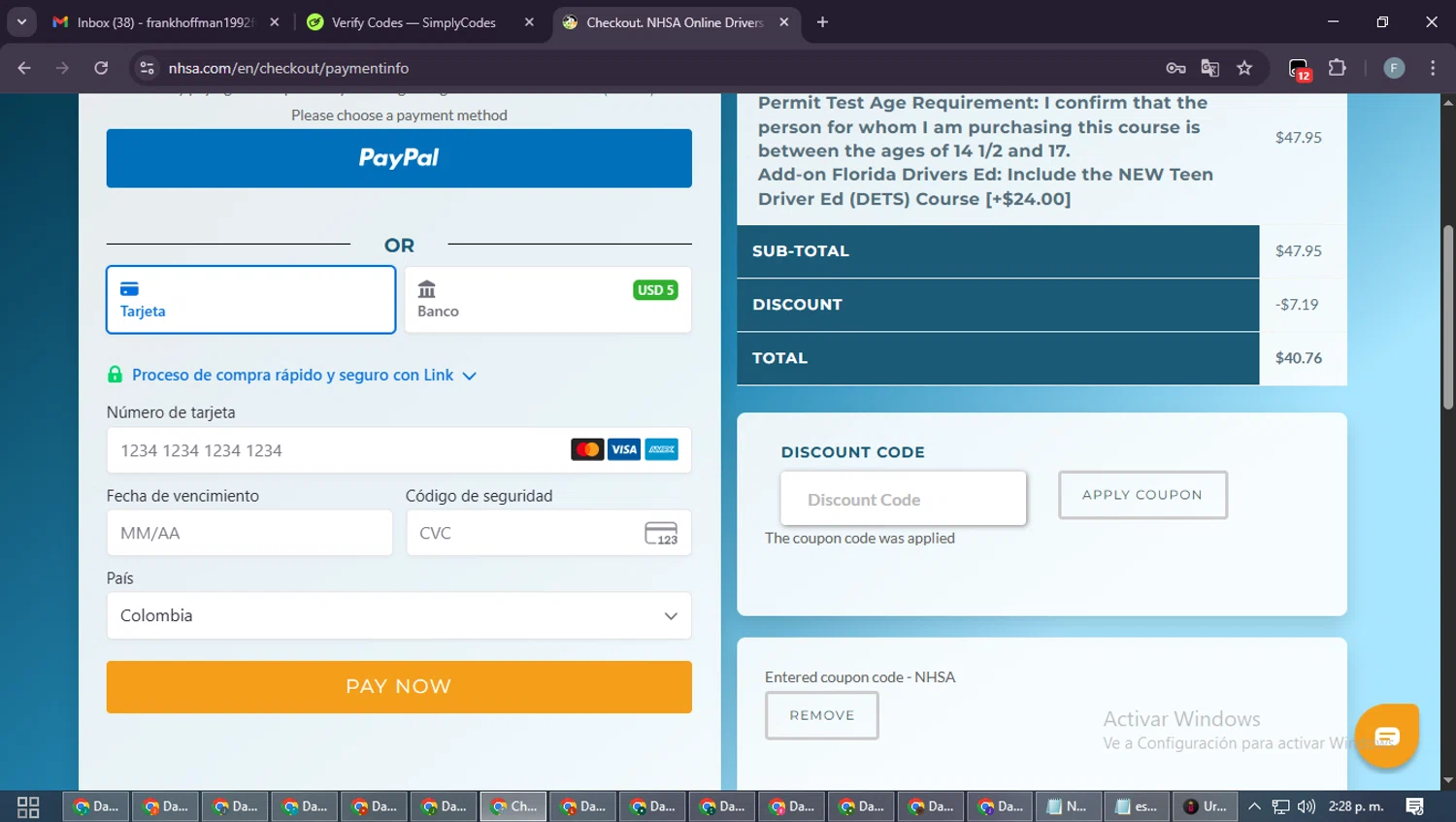Open Windows Task View on the taskbar

pyautogui.click(x=28, y=806)
